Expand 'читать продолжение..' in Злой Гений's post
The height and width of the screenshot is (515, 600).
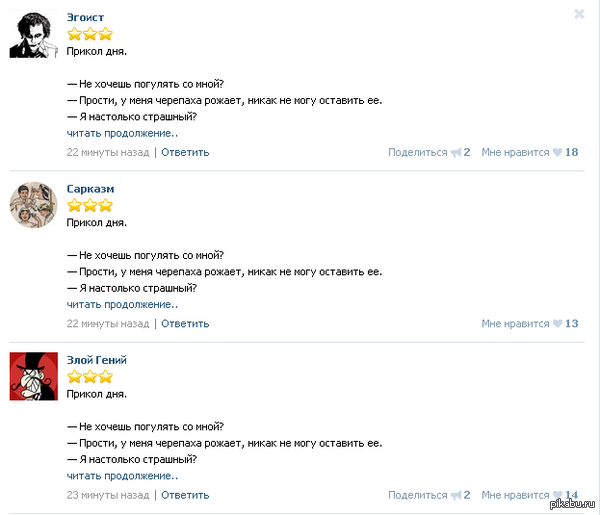tap(122, 475)
